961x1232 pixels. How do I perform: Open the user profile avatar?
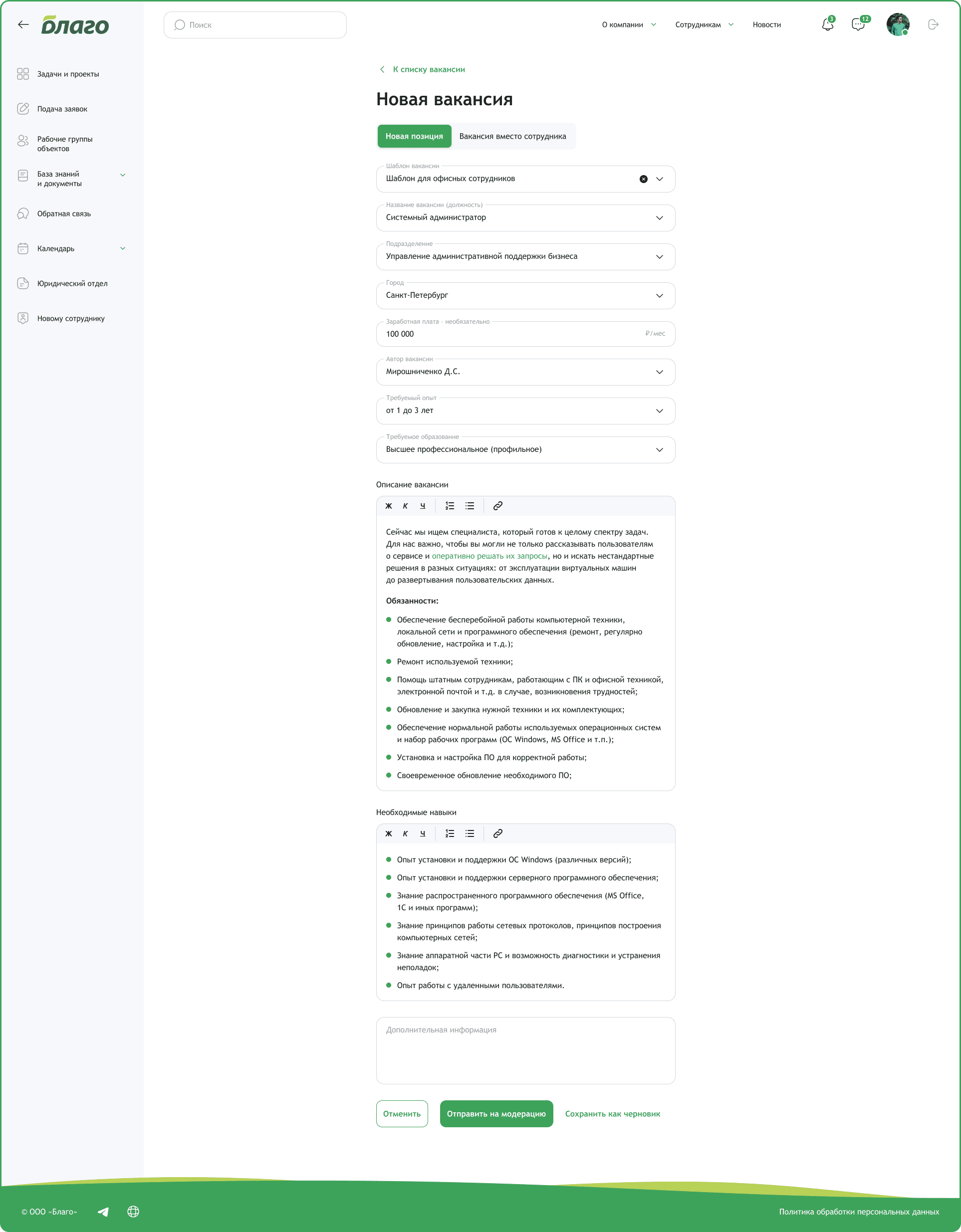pos(897,24)
